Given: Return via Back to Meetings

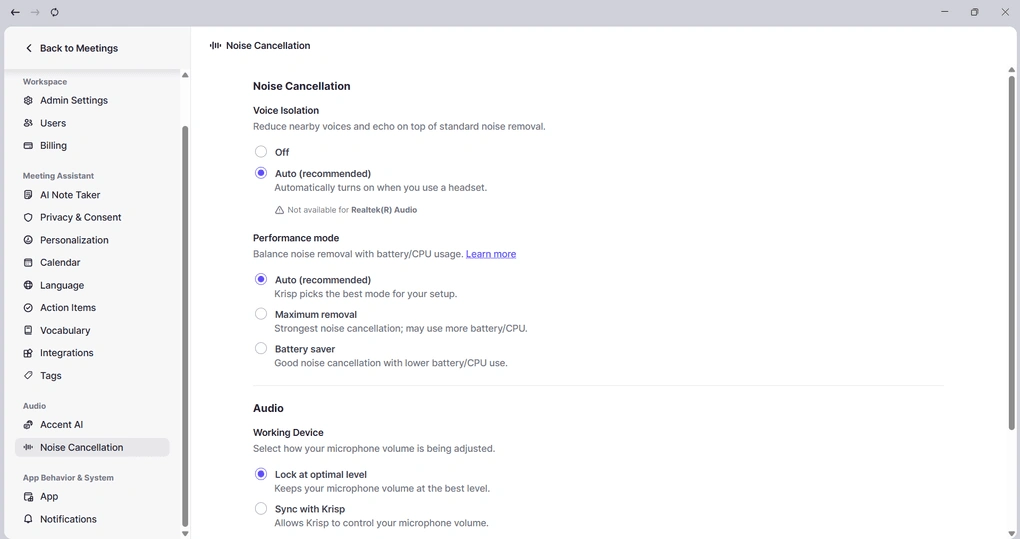Looking at the screenshot, I should point(72,48).
